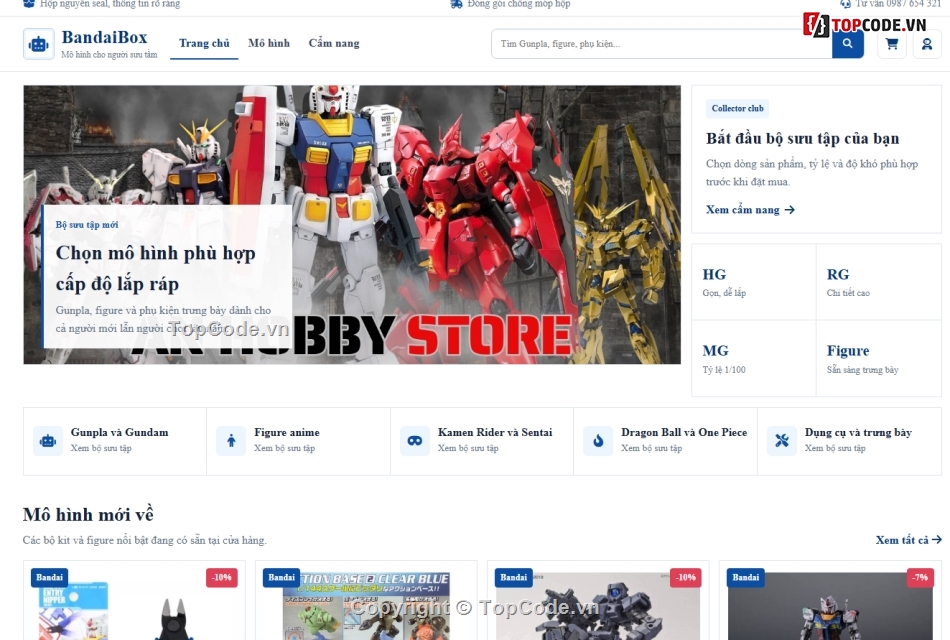Open the Cẩm nang menu item
Viewport: 950px width, 640px height.
pyautogui.click(x=334, y=43)
